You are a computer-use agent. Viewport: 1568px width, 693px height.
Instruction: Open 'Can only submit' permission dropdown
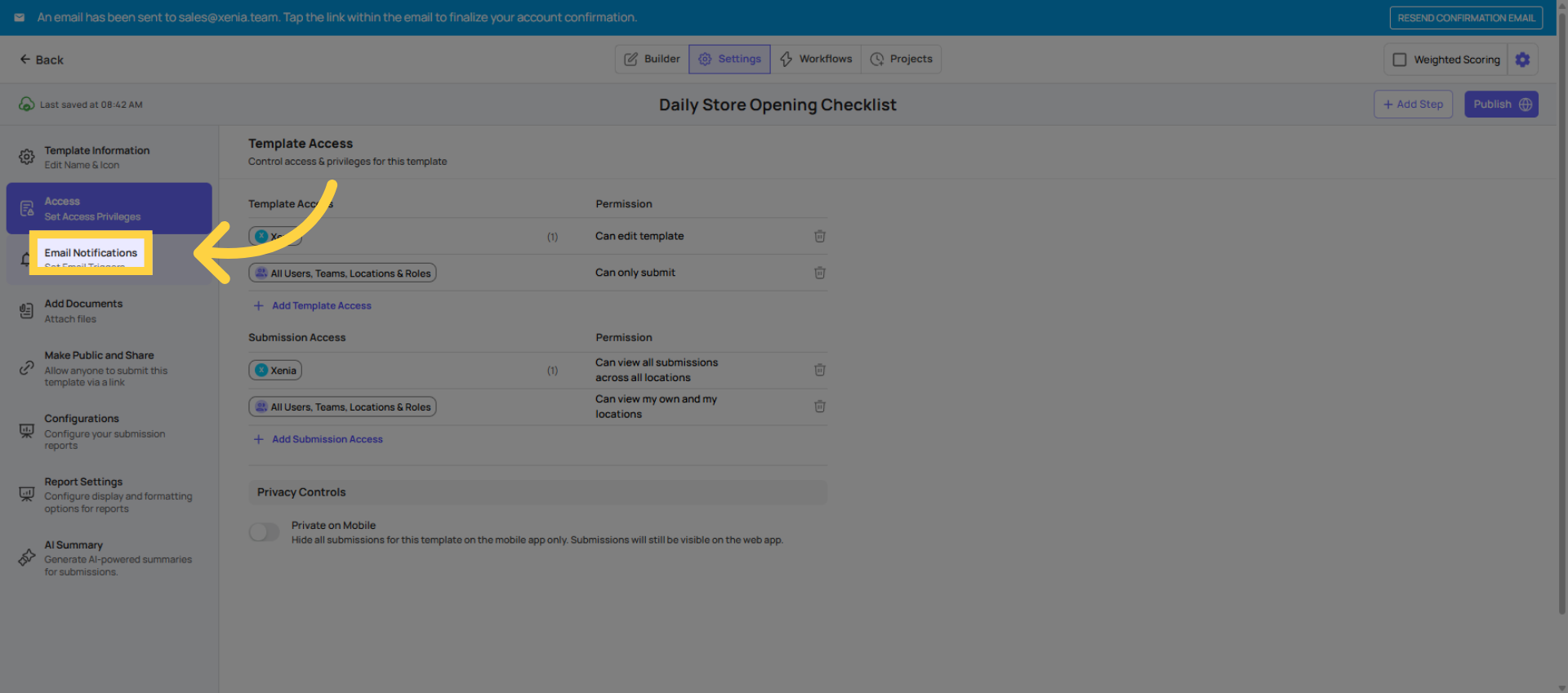635,273
